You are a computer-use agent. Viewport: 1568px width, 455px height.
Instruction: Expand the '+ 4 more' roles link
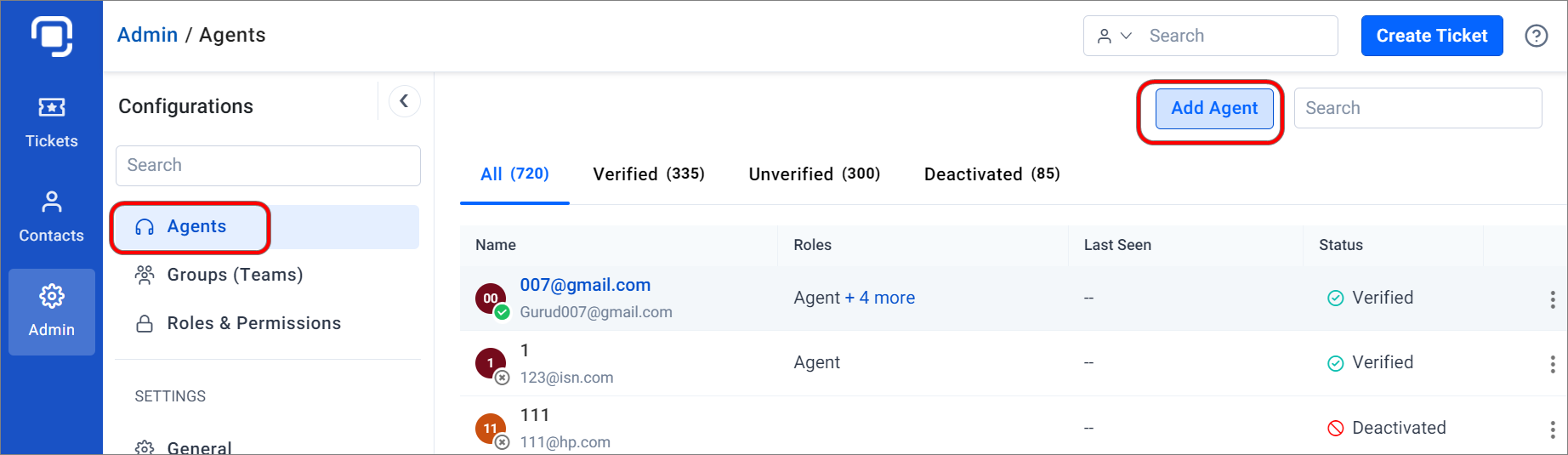click(x=880, y=298)
